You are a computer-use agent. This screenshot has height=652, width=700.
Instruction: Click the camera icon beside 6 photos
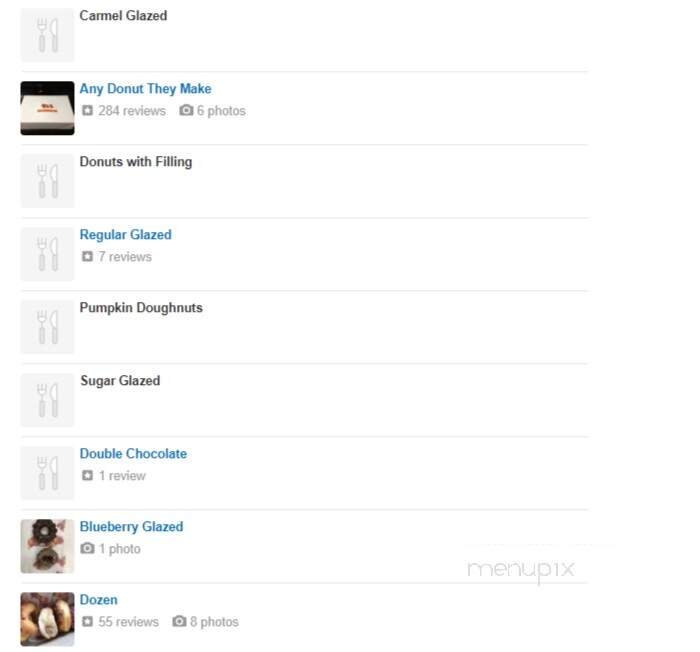(x=186, y=110)
